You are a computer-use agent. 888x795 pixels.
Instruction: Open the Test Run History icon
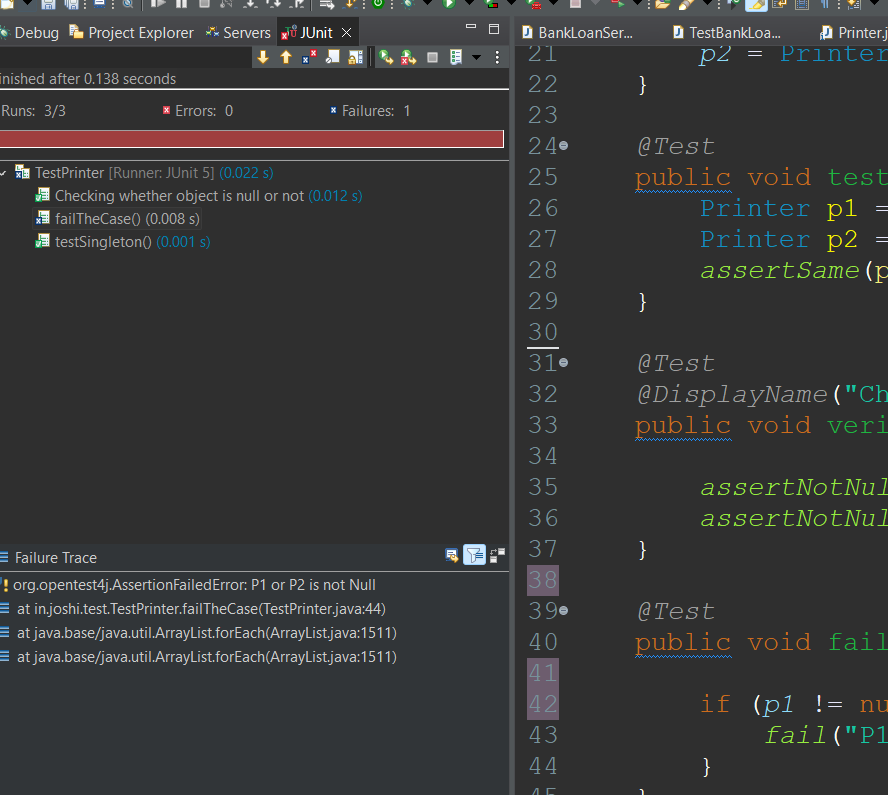456,57
